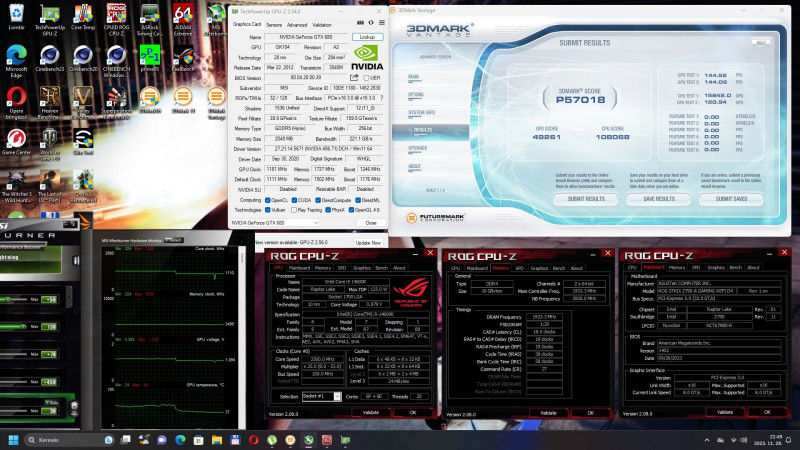Open the Recycle Bin (Lomtár) desktop icon
This screenshot has width=800, height=450.
point(16,16)
